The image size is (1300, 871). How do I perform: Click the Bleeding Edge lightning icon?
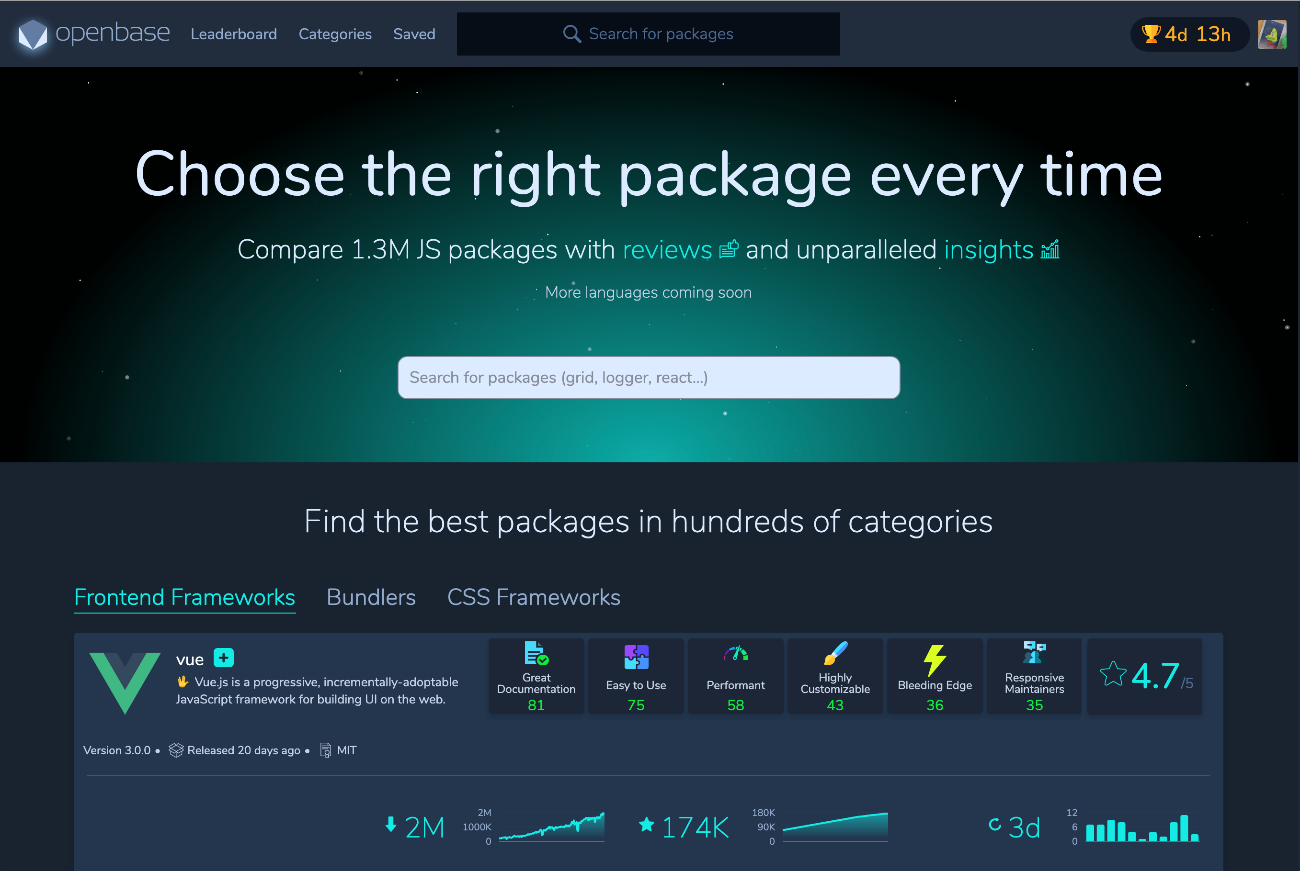point(935,660)
